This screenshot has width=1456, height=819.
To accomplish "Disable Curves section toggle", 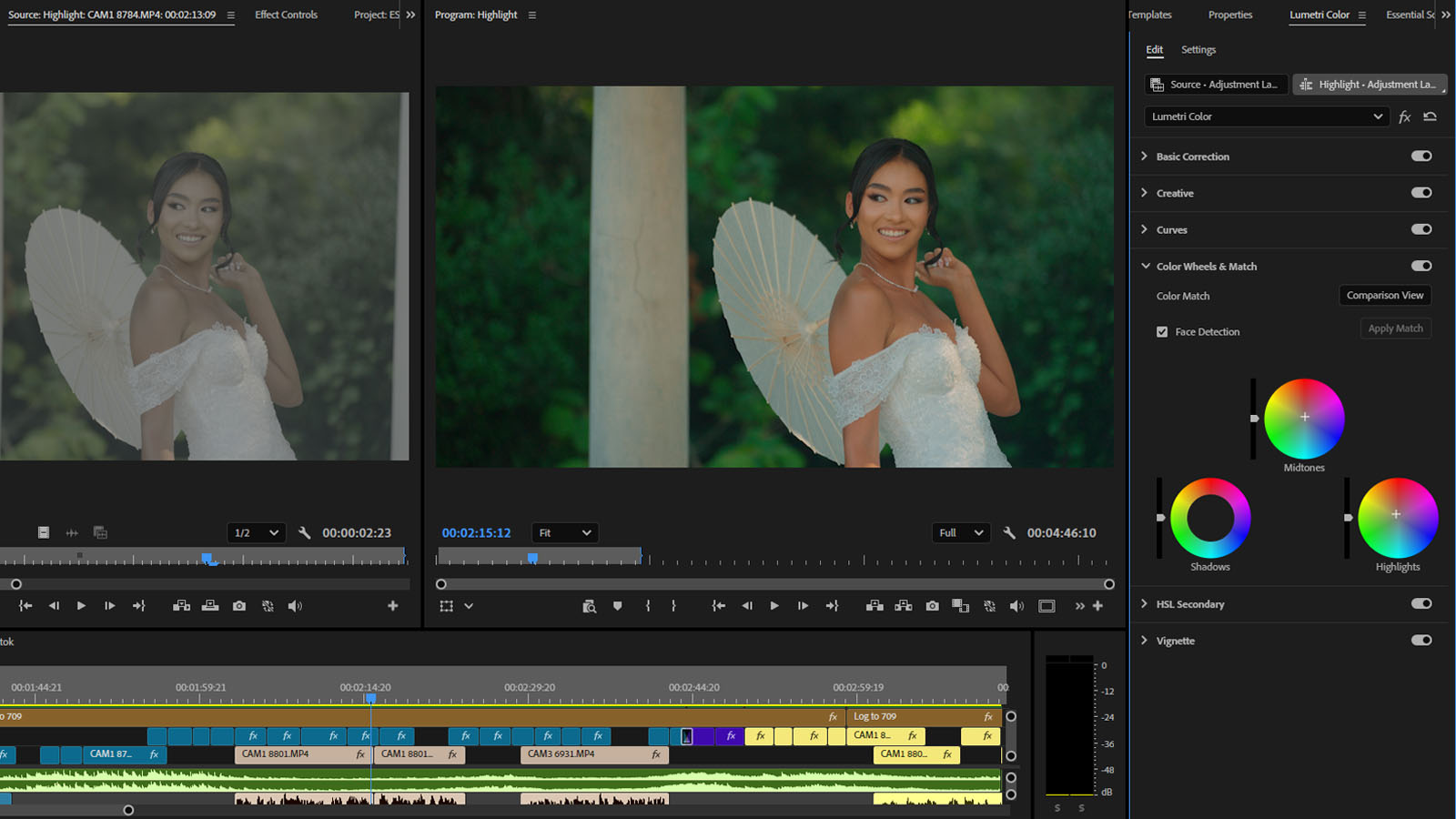I will coord(1421,229).
